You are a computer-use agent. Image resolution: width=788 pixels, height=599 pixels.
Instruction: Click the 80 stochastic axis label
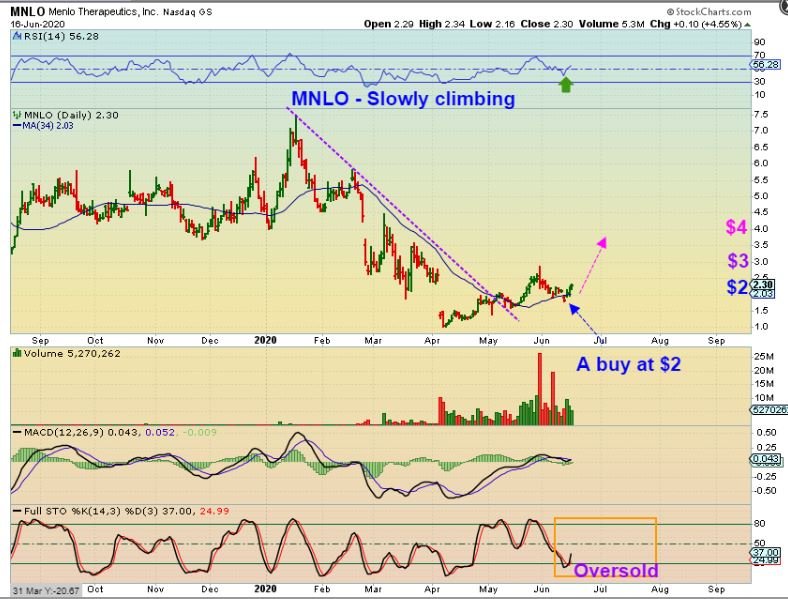click(x=759, y=524)
